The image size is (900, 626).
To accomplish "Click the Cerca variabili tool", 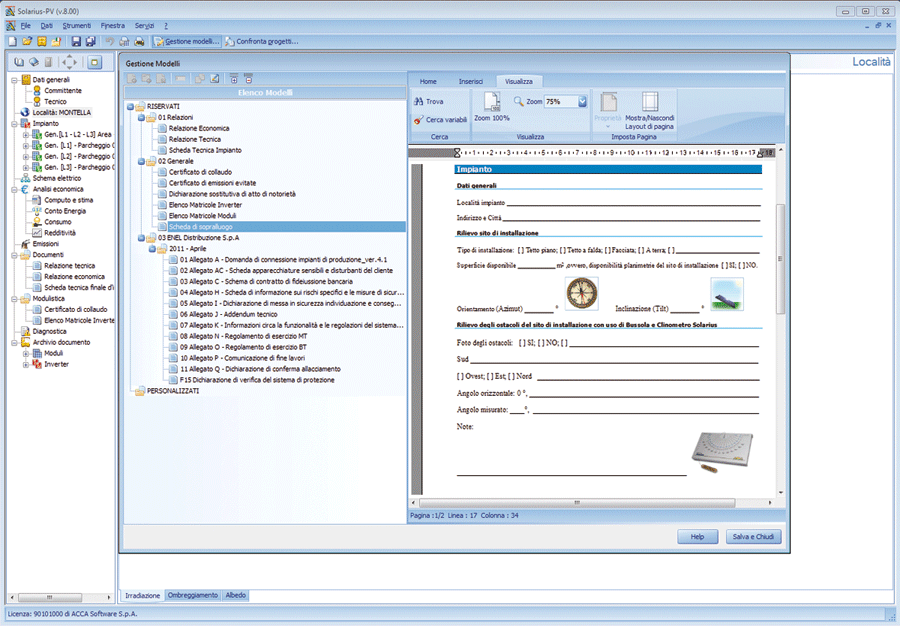I will [x=440, y=119].
